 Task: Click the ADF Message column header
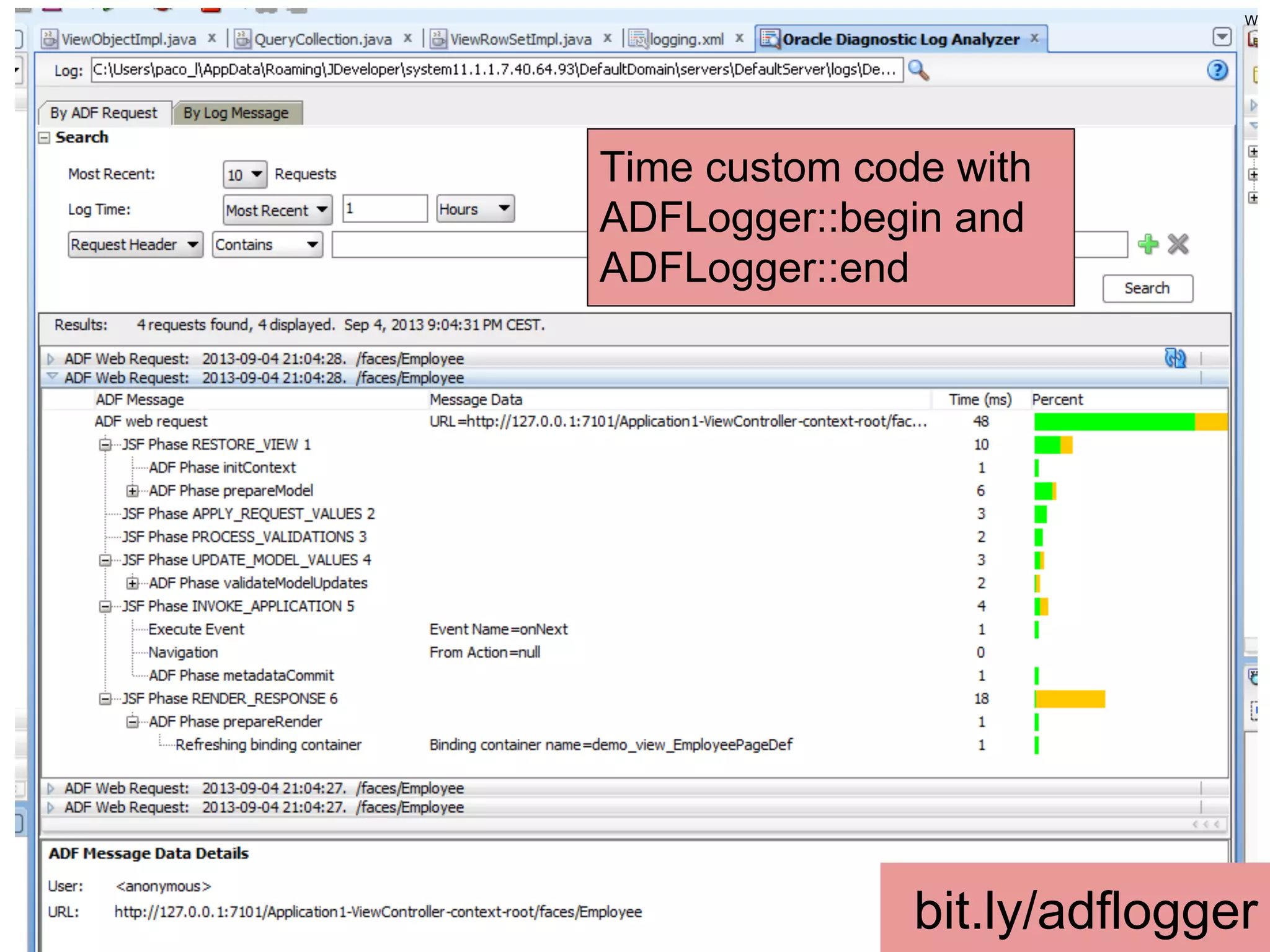pyautogui.click(x=140, y=400)
